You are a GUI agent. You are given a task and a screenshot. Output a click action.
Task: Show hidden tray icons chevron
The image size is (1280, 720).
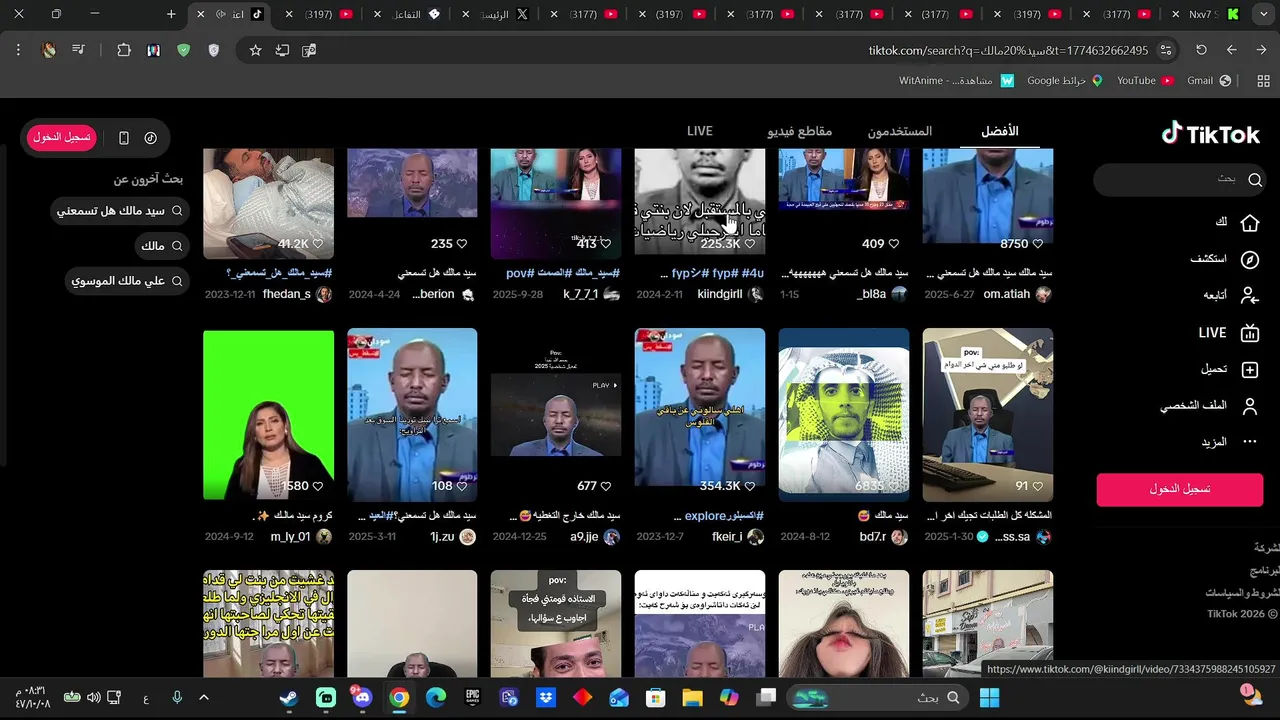tap(203, 697)
